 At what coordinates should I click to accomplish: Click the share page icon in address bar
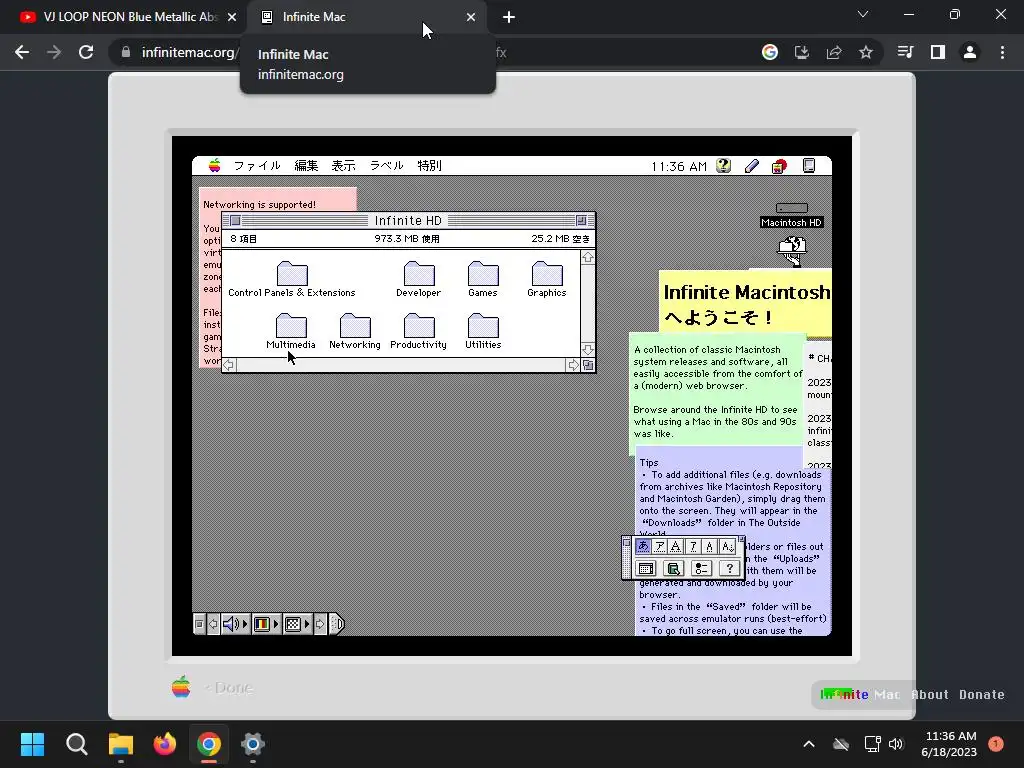click(834, 52)
